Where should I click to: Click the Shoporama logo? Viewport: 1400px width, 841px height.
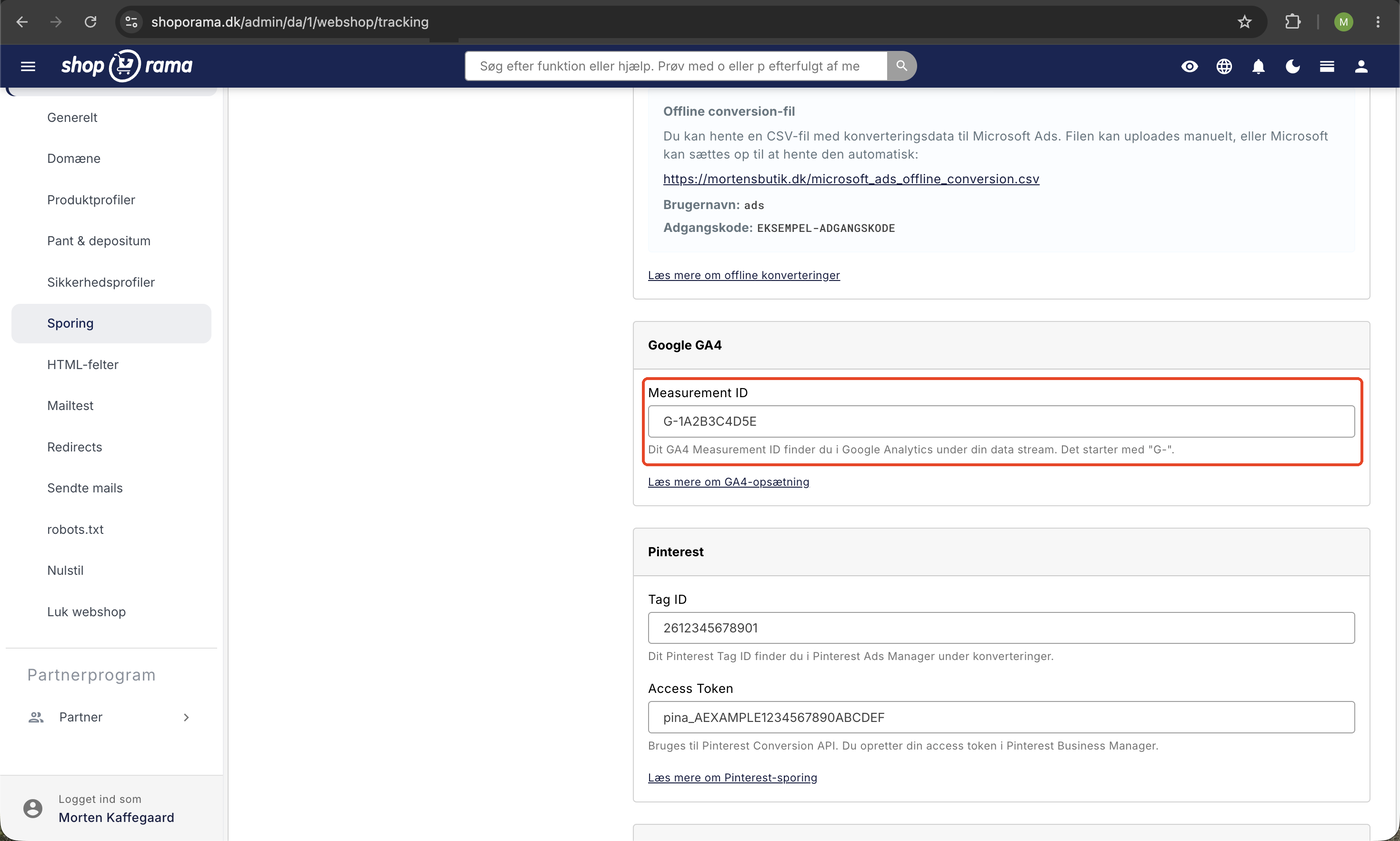[x=126, y=66]
